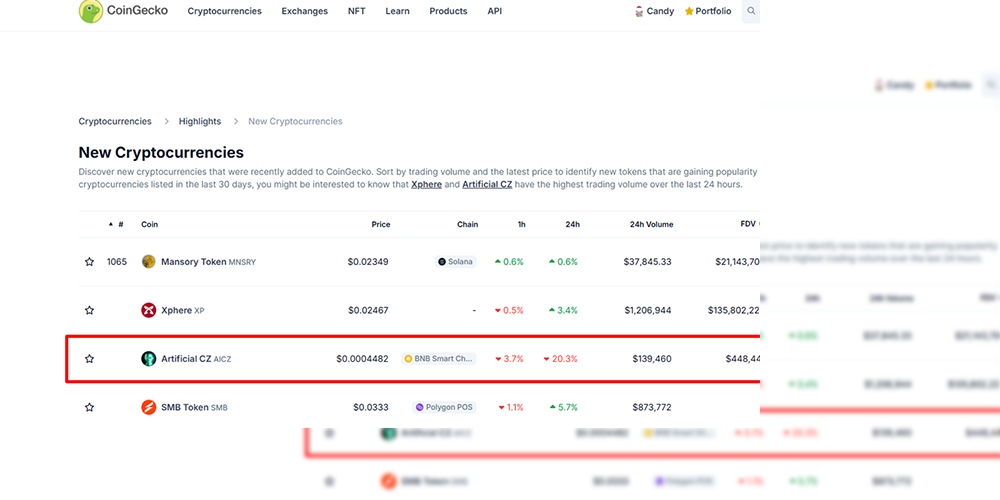1000x500 pixels.
Task: Click Artificial CZ price $0.0004482
Action: pyautogui.click(x=362, y=359)
